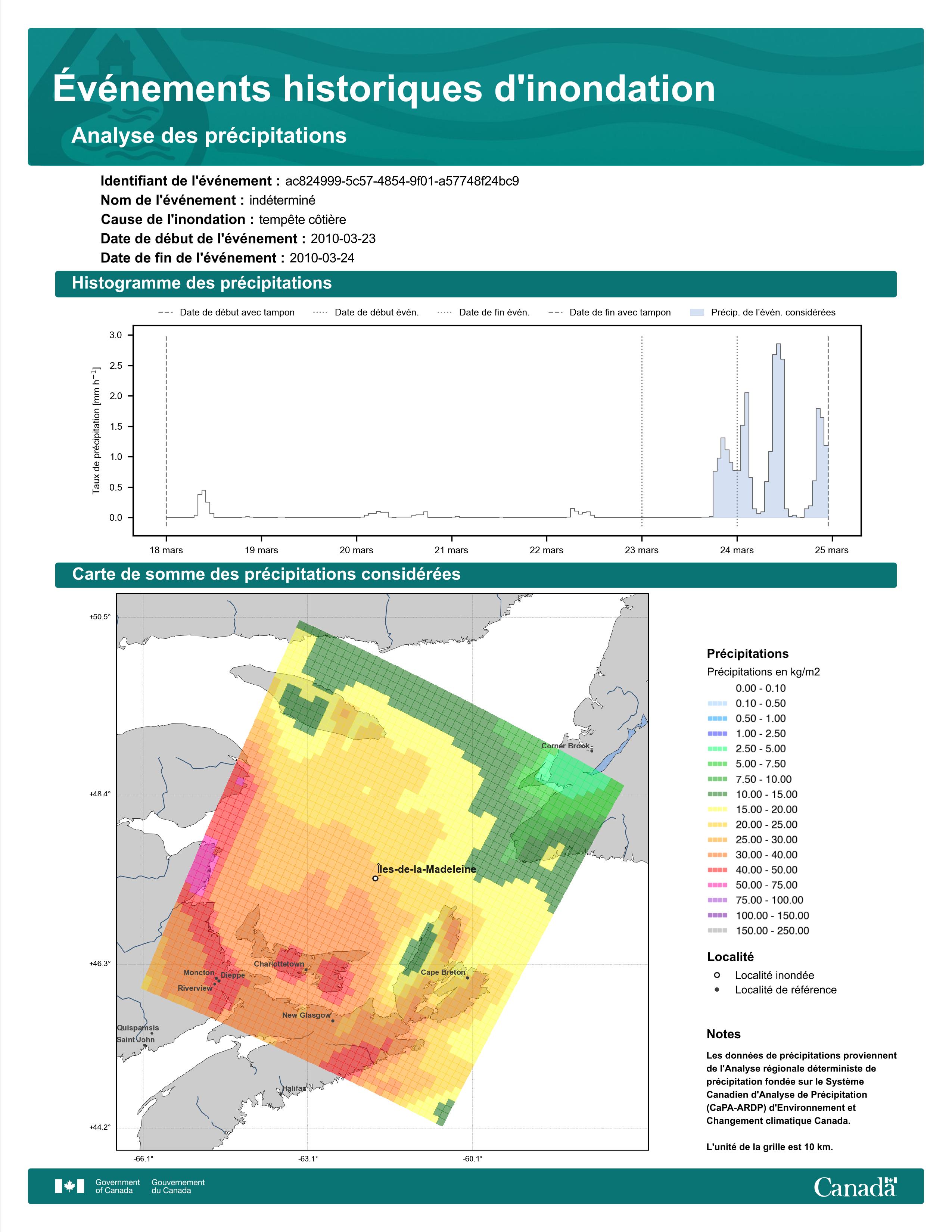Click the 10.00 - 15.00 legend swatch
Screen dimensions: 952x1232
pos(718,794)
